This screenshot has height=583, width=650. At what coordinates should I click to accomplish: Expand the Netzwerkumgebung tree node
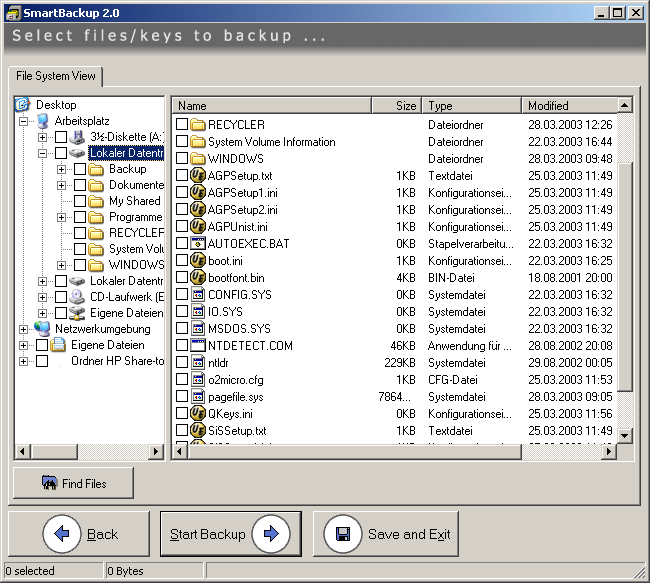23,329
